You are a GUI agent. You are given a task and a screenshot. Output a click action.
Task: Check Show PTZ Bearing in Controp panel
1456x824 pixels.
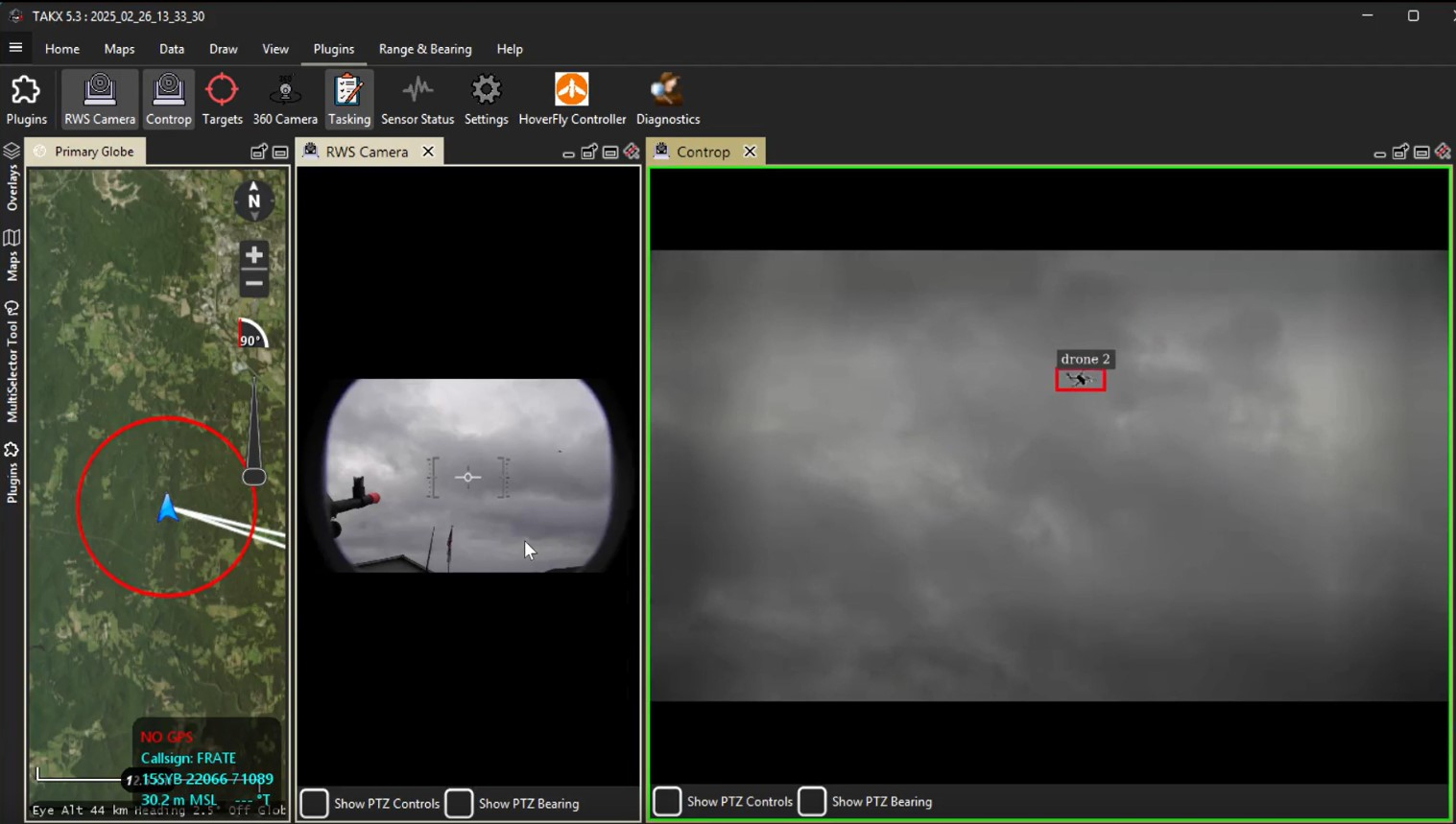[812, 801]
